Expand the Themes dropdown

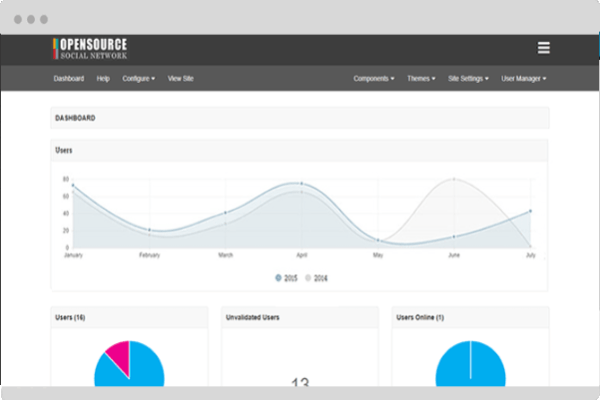pyautogui.click(x=421, y=78)
